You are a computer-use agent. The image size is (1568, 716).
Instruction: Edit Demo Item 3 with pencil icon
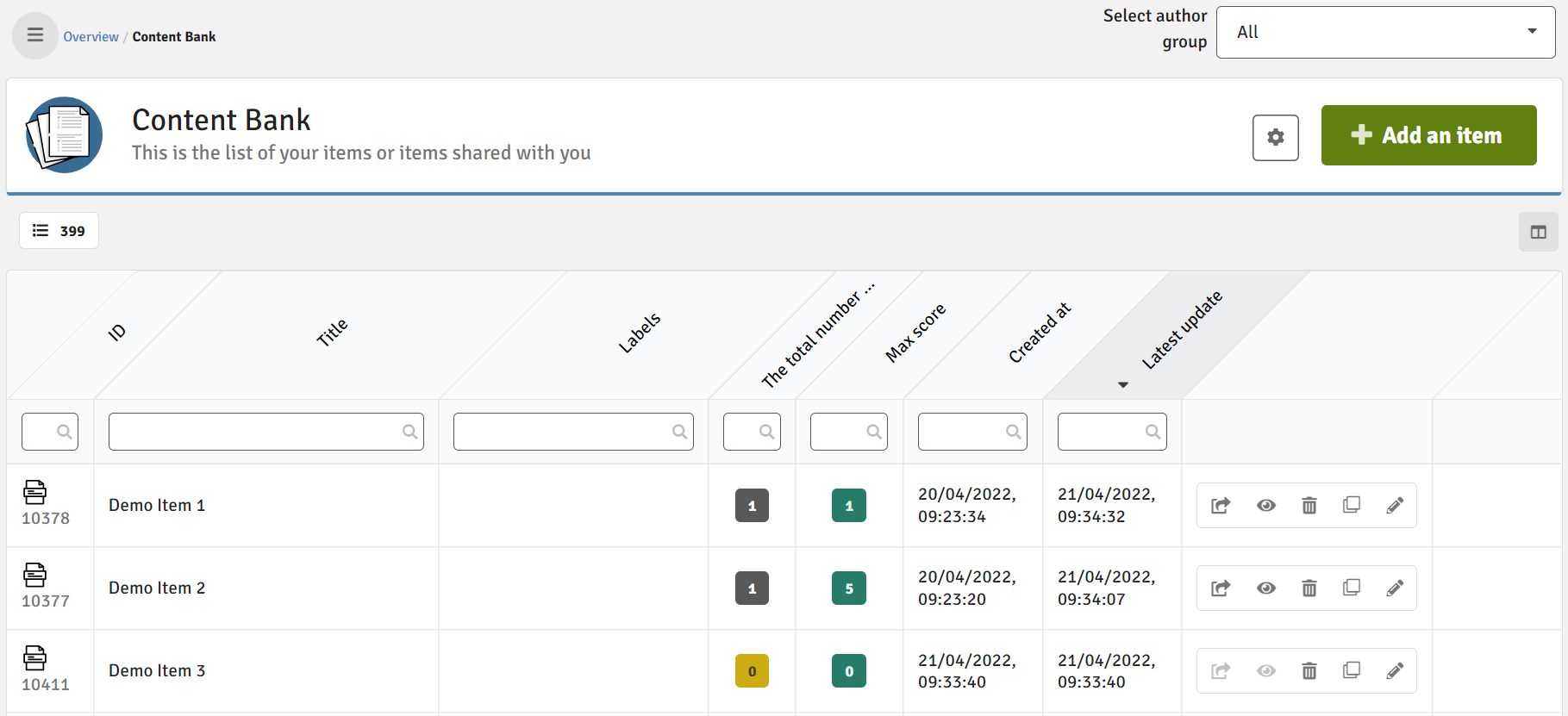tap(1395, 671)
